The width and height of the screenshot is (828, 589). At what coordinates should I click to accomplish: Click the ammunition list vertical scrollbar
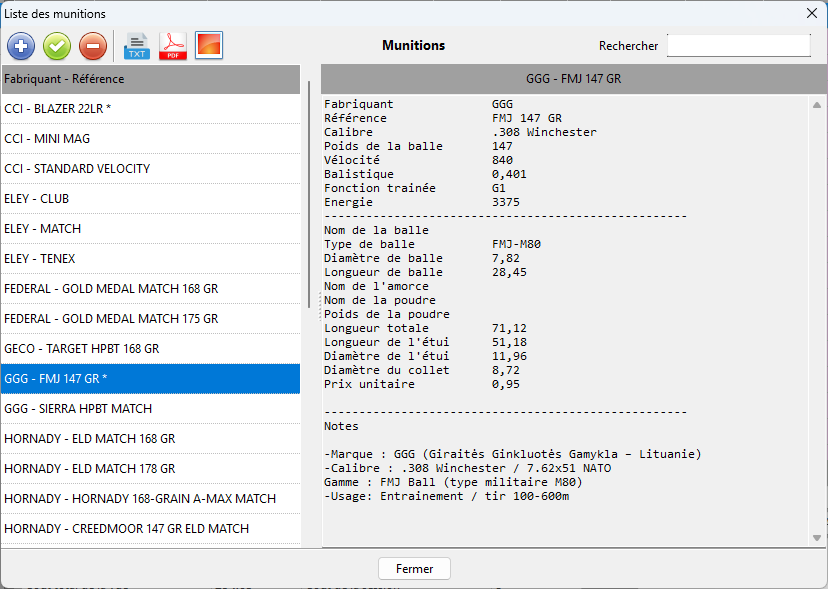pyautogui.click(x=309, y=194)
